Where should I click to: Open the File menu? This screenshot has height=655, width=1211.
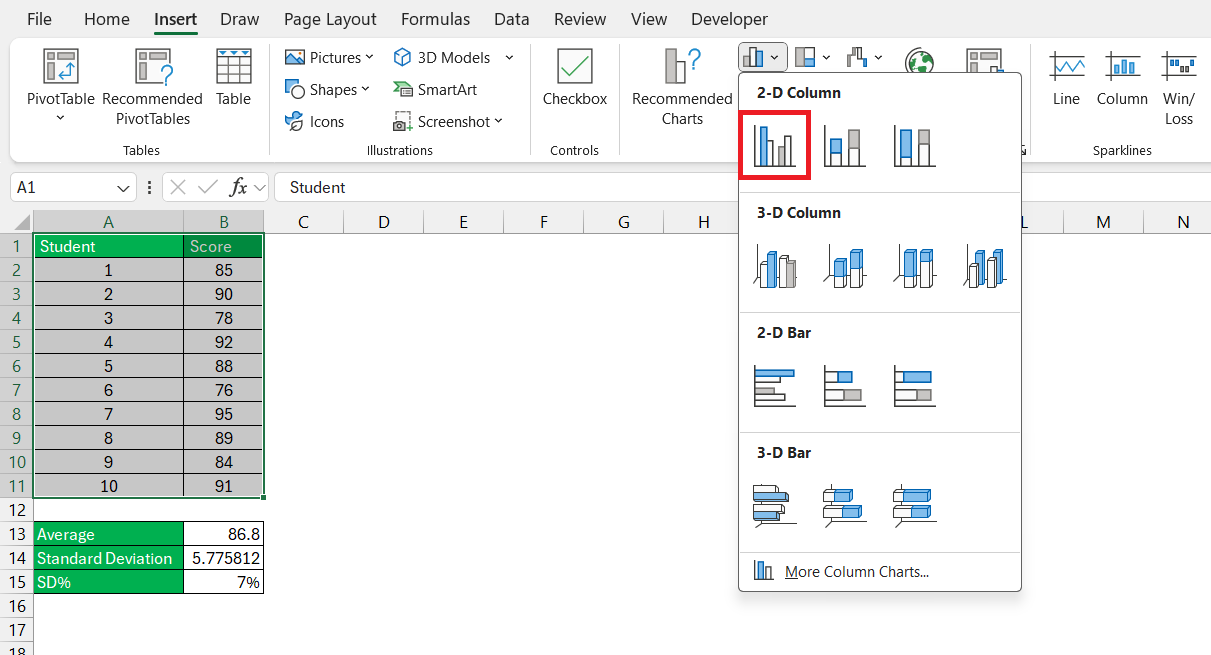tap(40, 19)
